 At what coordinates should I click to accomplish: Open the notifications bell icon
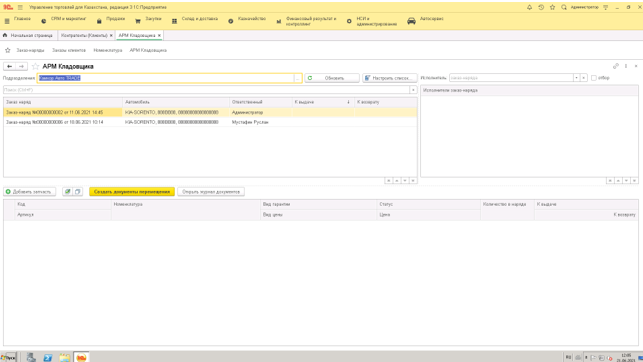point(529,7)
